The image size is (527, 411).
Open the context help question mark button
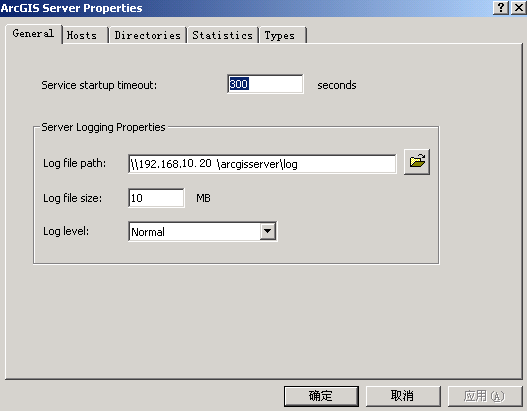pos(501,7)
